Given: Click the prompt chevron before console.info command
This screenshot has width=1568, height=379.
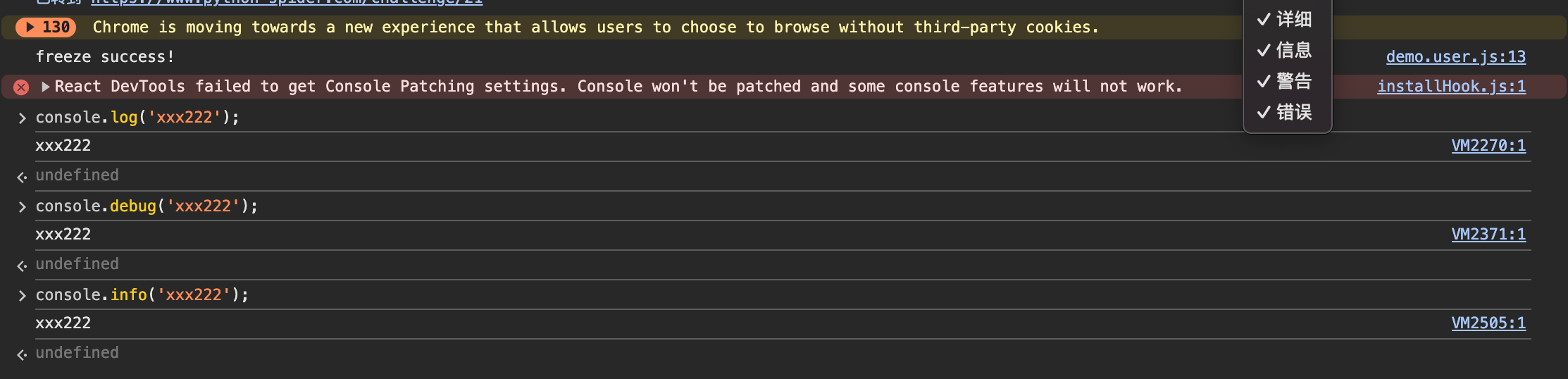Looking at the screenshot, I should pyautogui.click(x=22, y=296).
